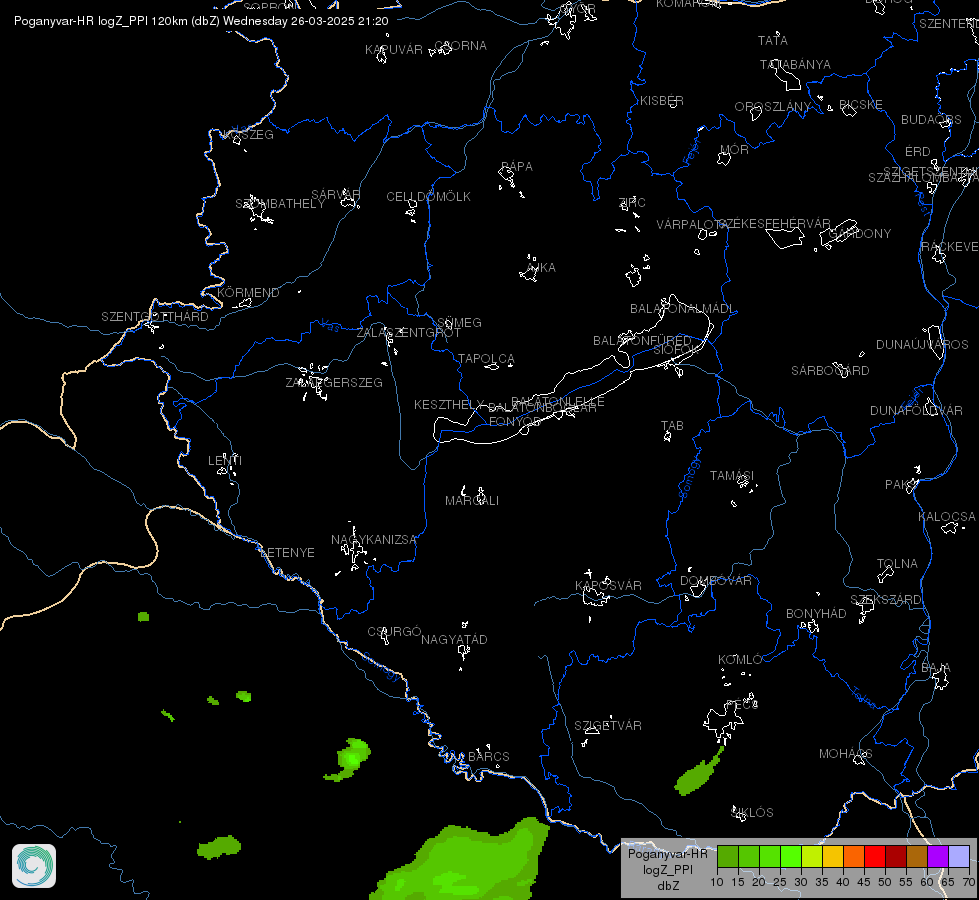The height and width of the screenshot is (900, 979).
Task: Click the DOMBÓVÁR city label
Action: coord(716,581)
